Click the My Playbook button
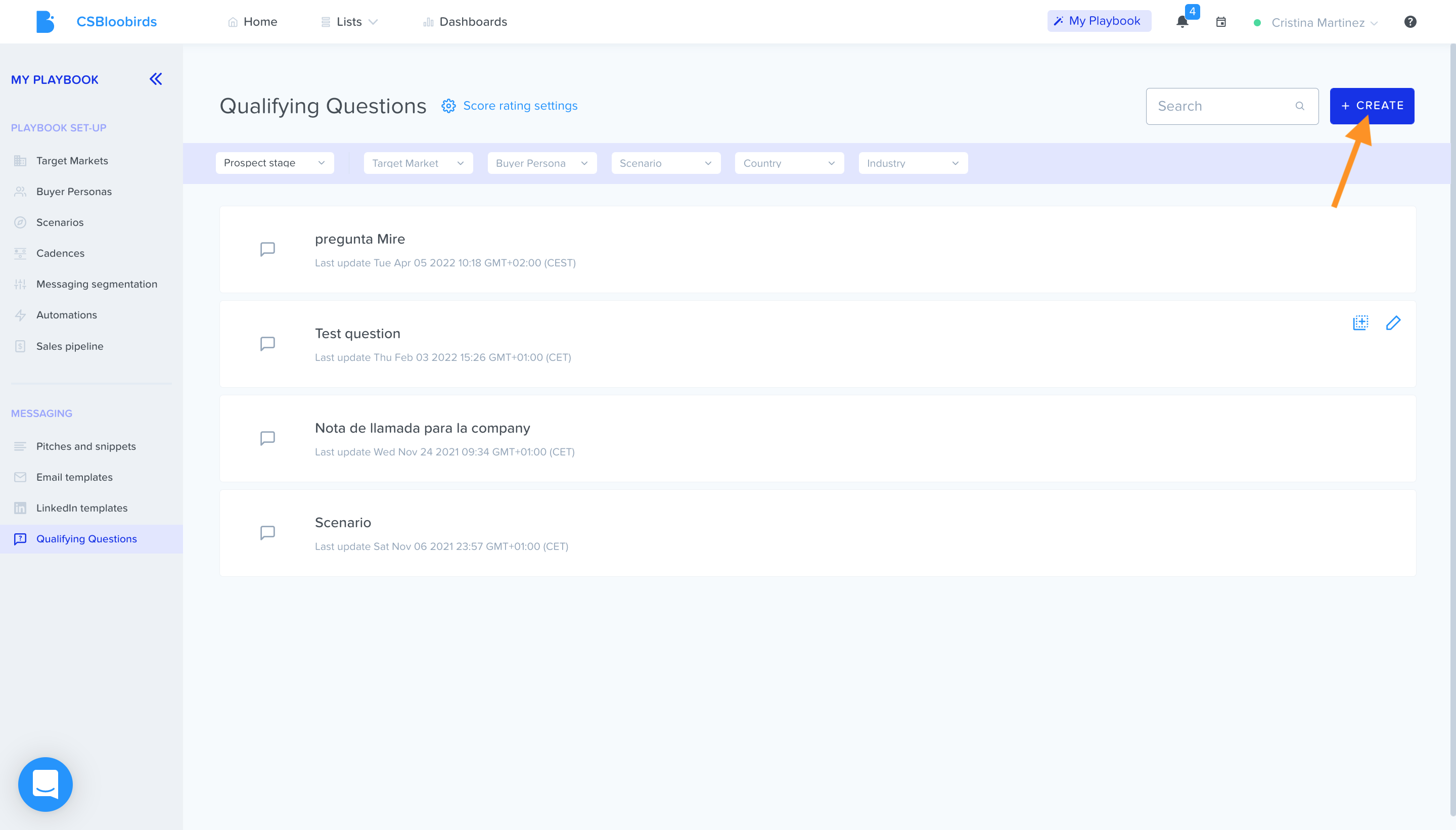 click(1099, 21)
